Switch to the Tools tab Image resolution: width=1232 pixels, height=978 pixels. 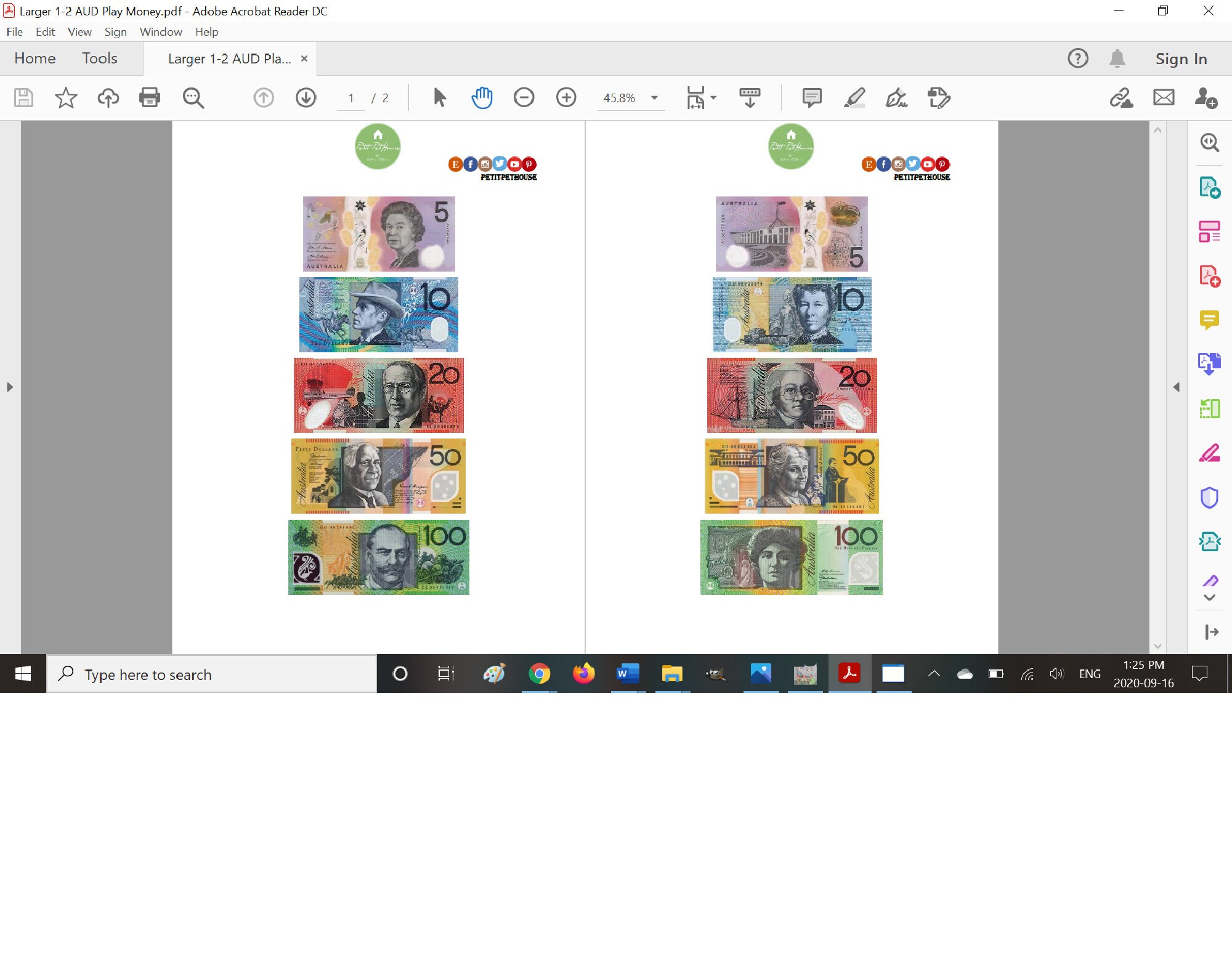(x=100, y=59)
